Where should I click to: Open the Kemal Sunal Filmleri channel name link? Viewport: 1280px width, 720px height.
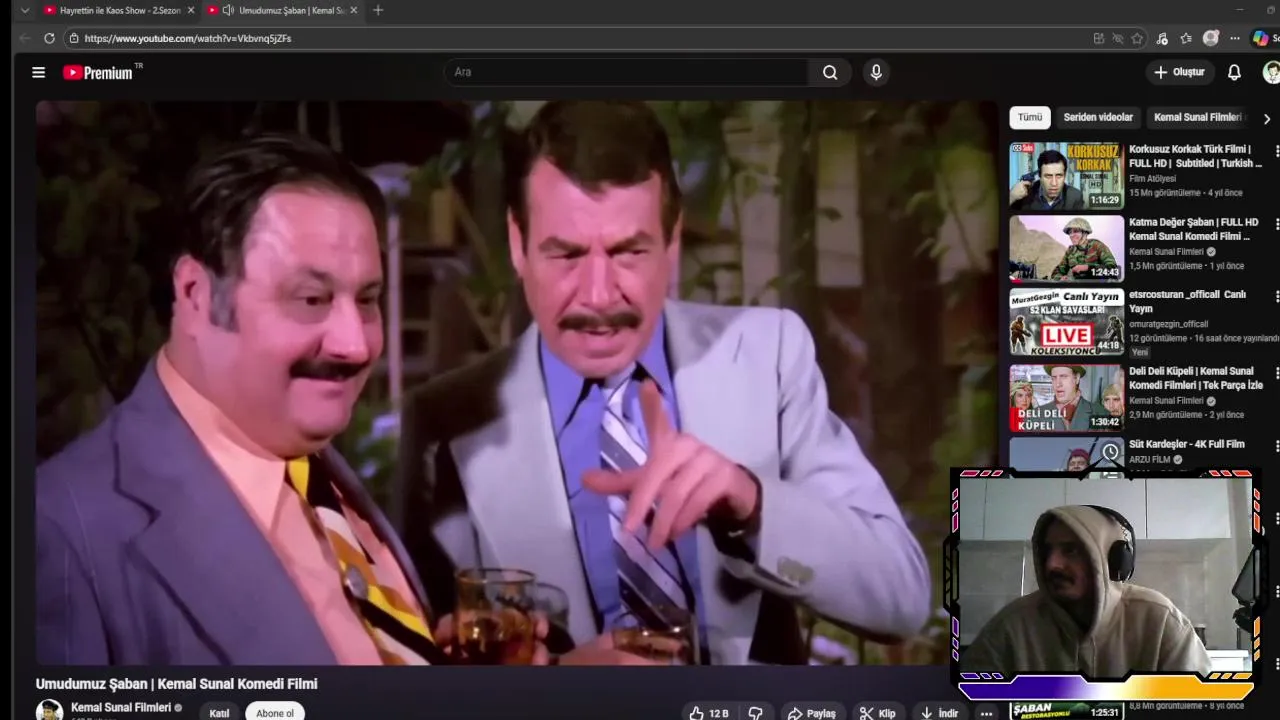click(121, 707)
